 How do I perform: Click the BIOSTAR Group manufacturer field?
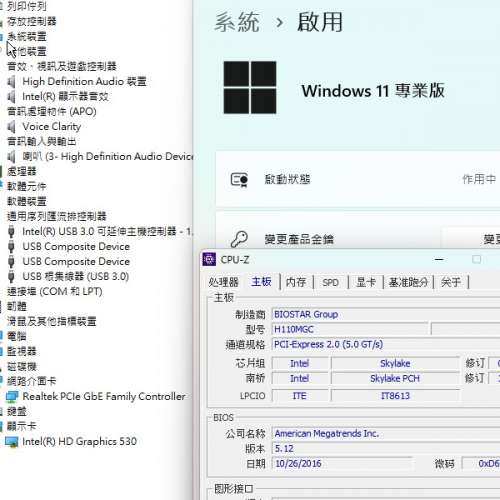(x=386, y=314)
